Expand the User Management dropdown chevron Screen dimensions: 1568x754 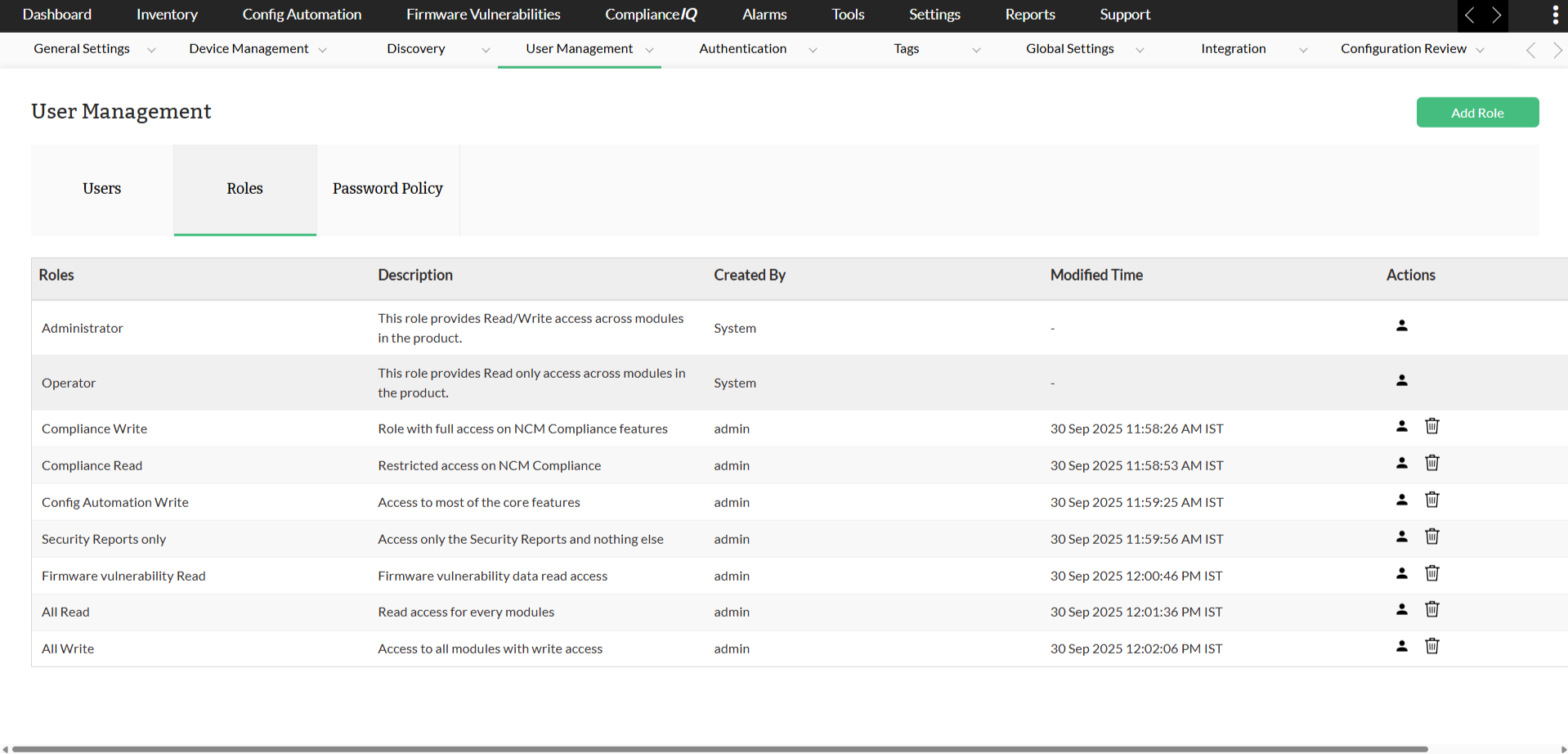point(649,50)
